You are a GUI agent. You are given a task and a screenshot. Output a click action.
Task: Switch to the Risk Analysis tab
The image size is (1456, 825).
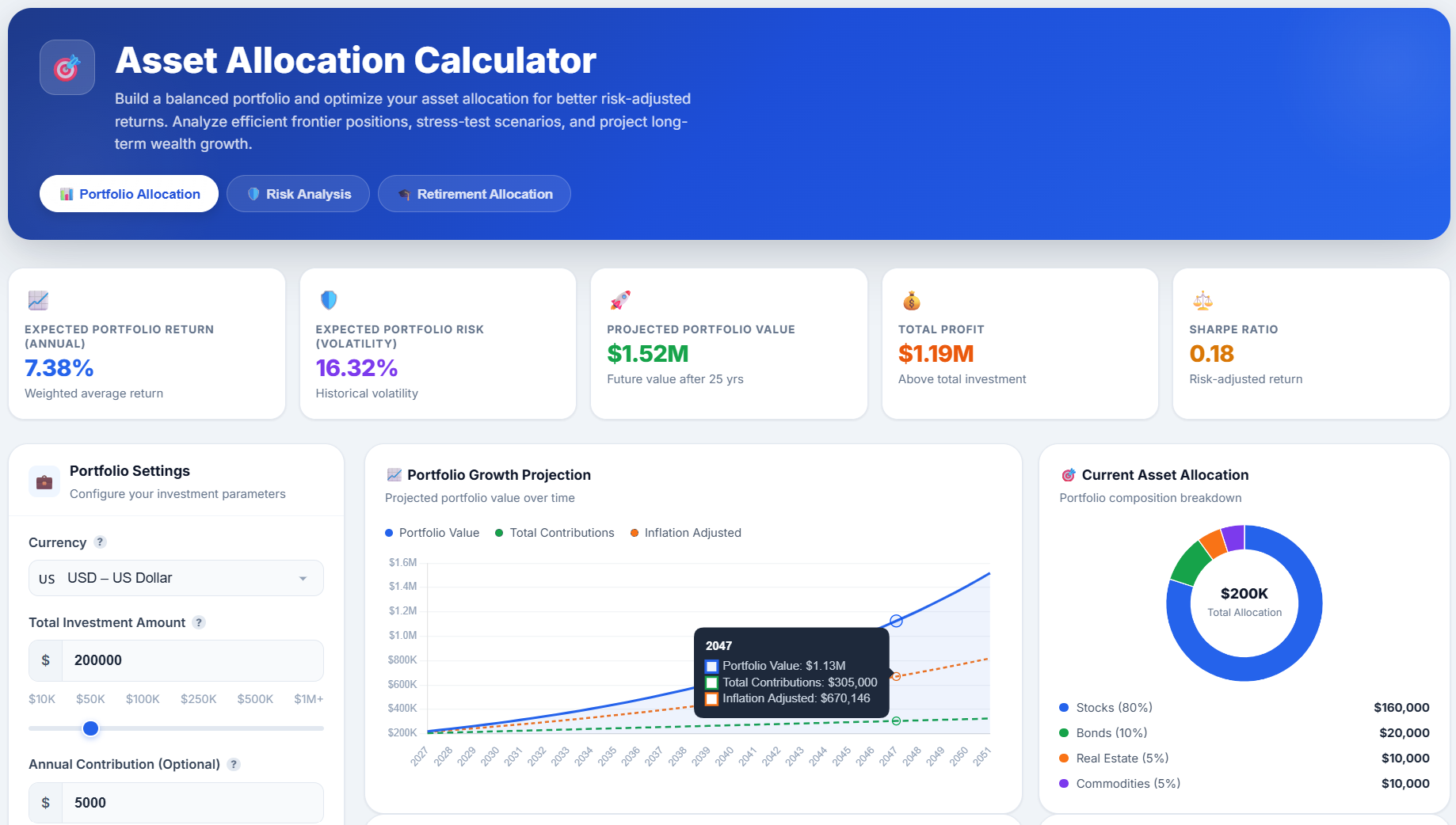pos(298,194)
